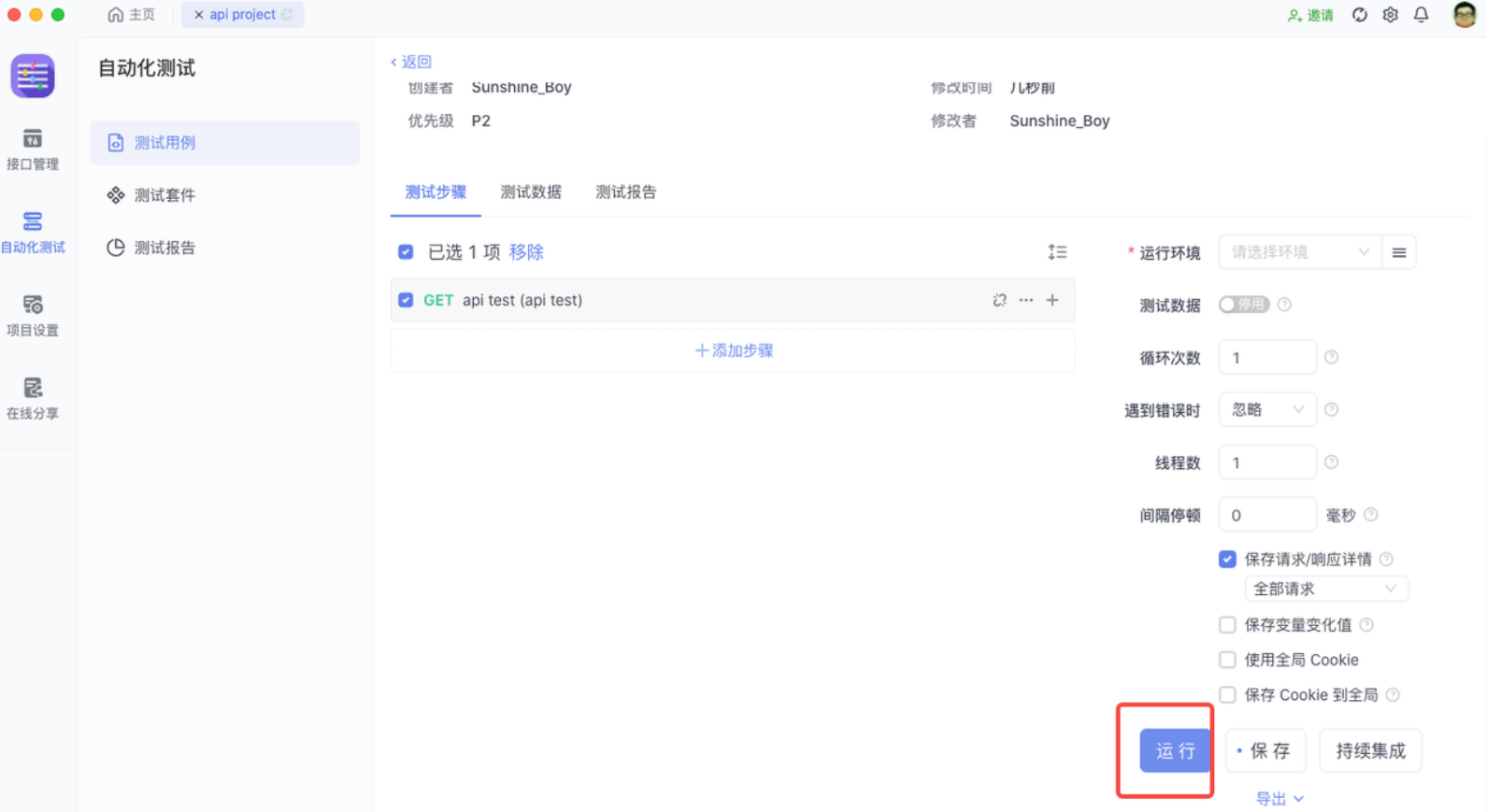The height and width of the screenshot is (812, 1487).
Task: Open the 项目设置 sidebar icon
Action: click(x=33, y=316)
